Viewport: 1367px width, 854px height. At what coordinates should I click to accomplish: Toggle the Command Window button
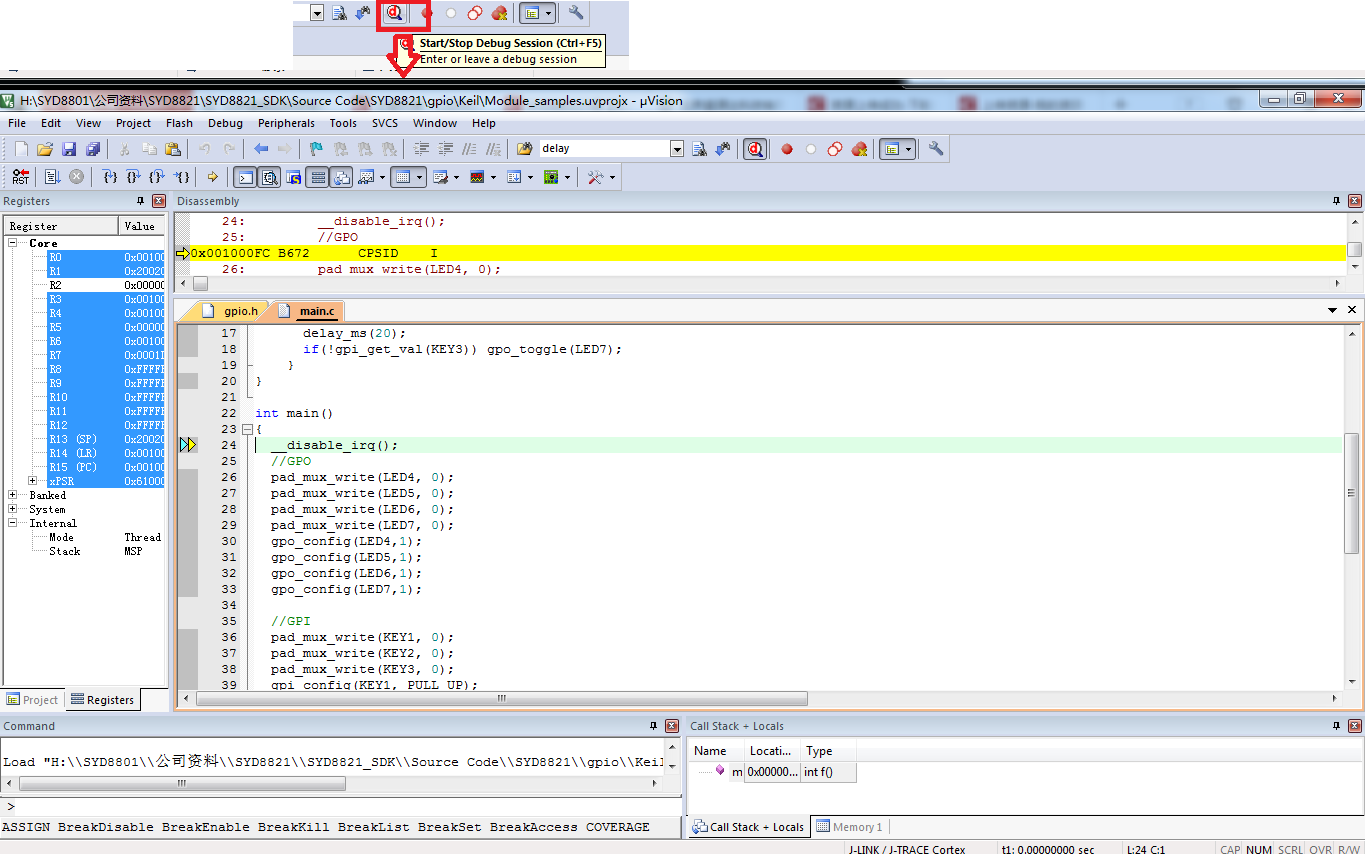click(x=245, y=177)
